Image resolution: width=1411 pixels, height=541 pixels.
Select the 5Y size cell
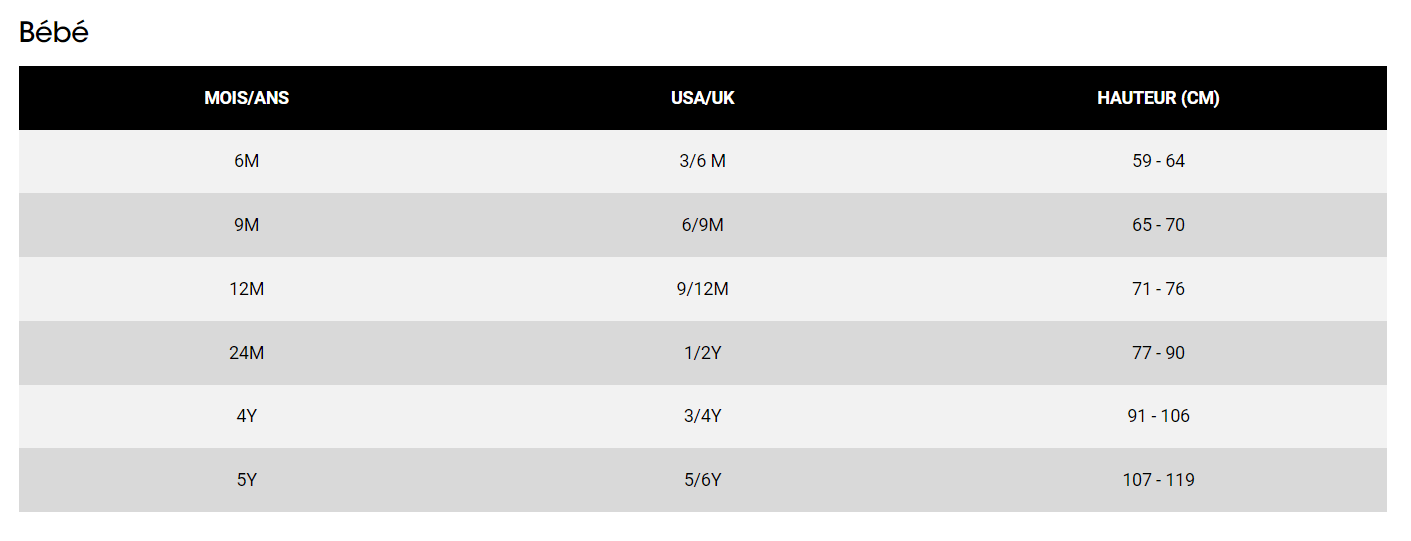pyautogui.click(x=246, y=480)
